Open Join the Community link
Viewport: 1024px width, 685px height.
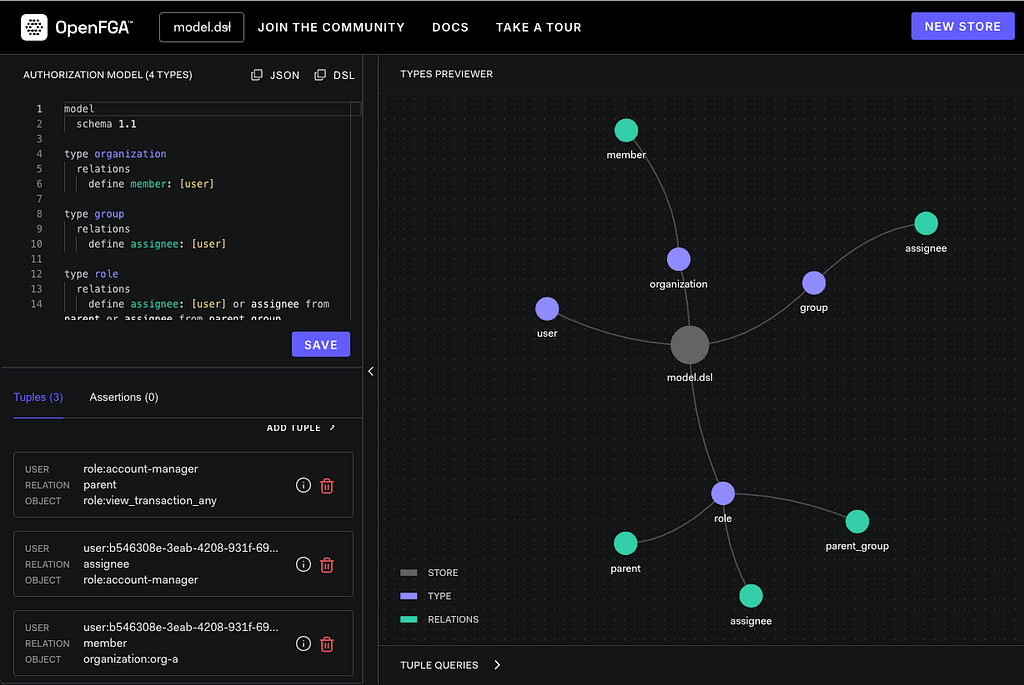pyautogui.click(x=331, y=27)
